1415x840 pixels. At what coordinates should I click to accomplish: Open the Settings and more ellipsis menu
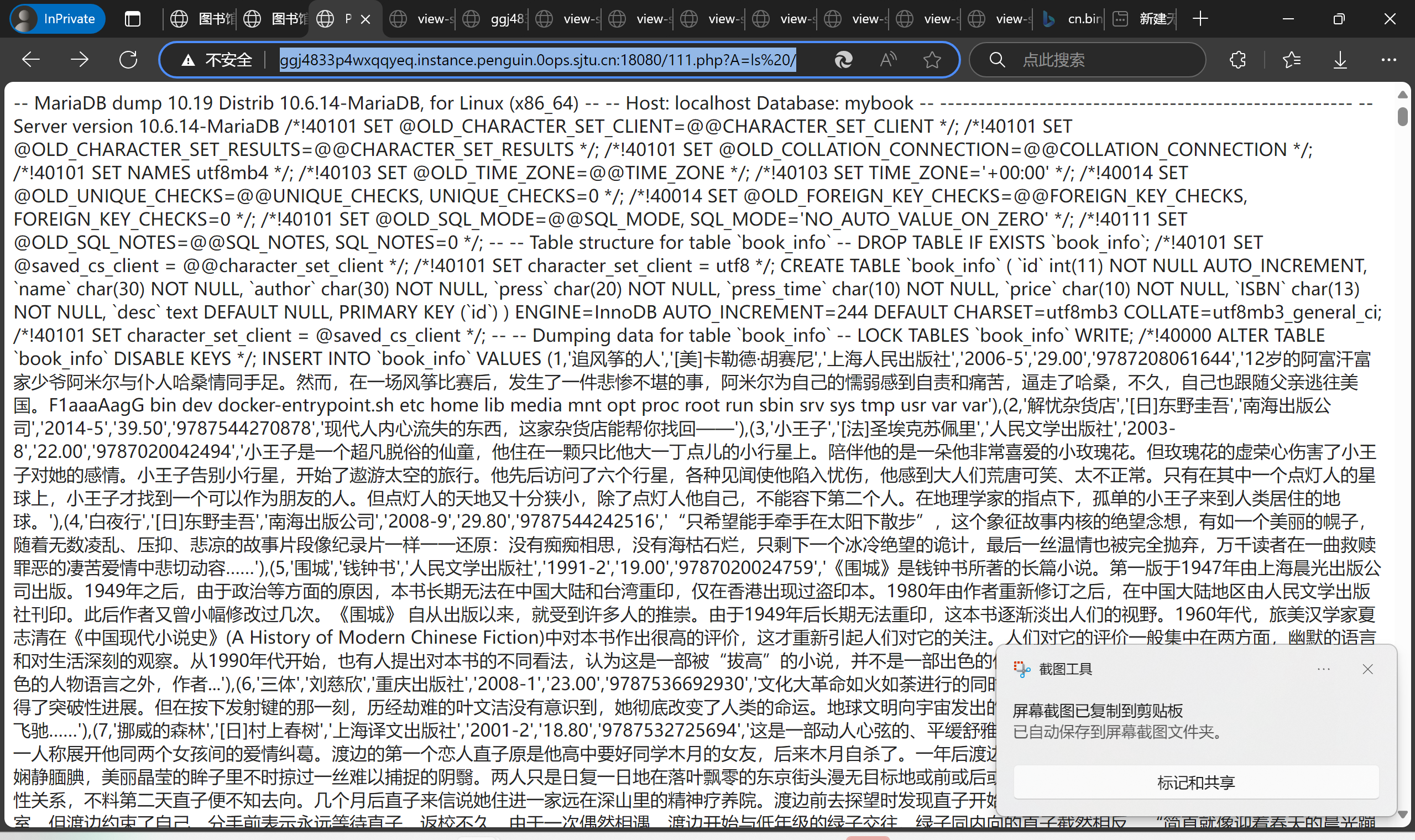(1388, 59)
